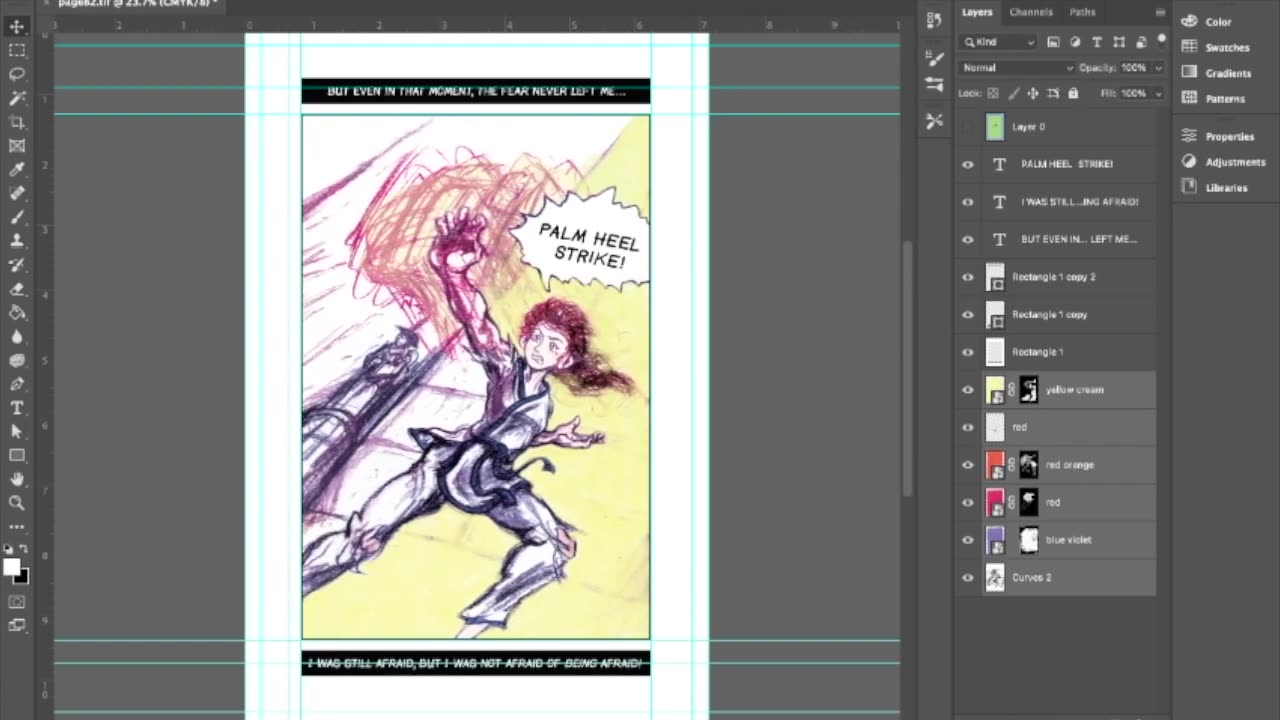Hide the Curves 2 layer
This screenshot has width=1280, height=720.
click(967, 578)
